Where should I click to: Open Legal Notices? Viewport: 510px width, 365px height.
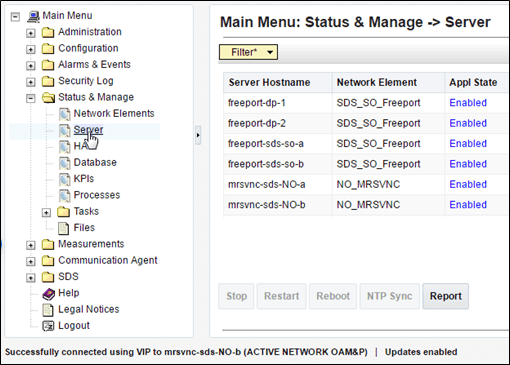pos(89,309)
